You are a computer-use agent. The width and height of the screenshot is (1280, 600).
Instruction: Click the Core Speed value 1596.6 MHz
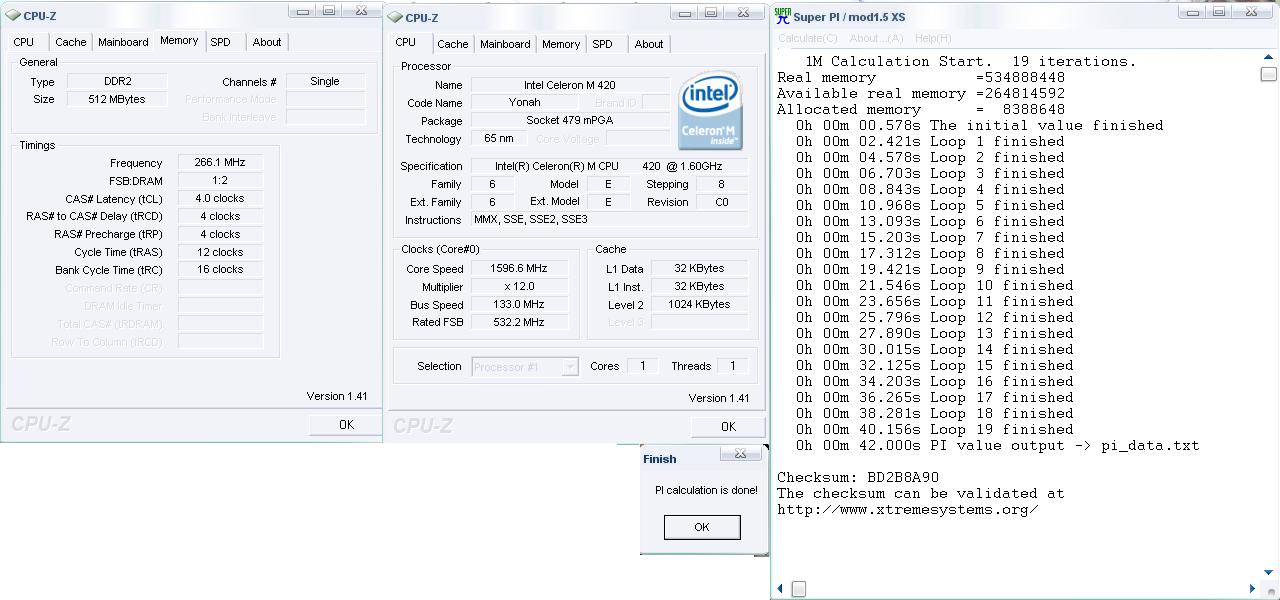click(x=520, y=268)
